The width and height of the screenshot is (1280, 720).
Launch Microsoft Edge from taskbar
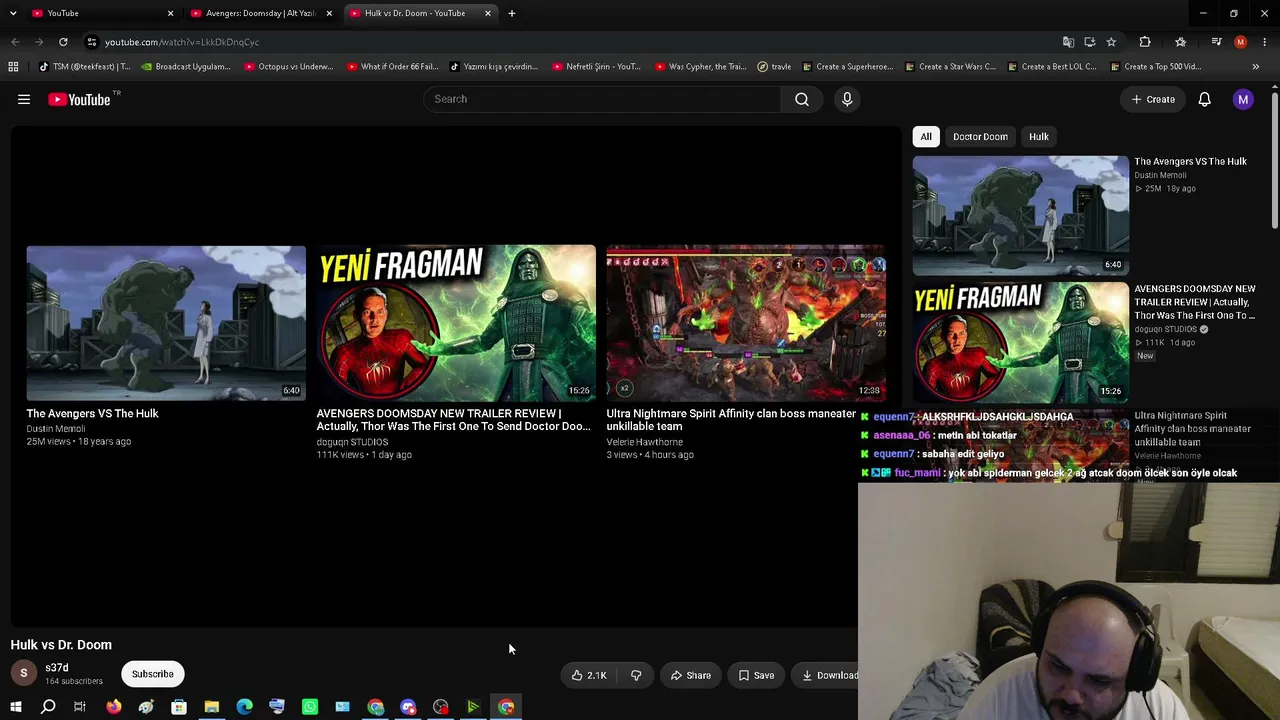(x=245, y=707)
